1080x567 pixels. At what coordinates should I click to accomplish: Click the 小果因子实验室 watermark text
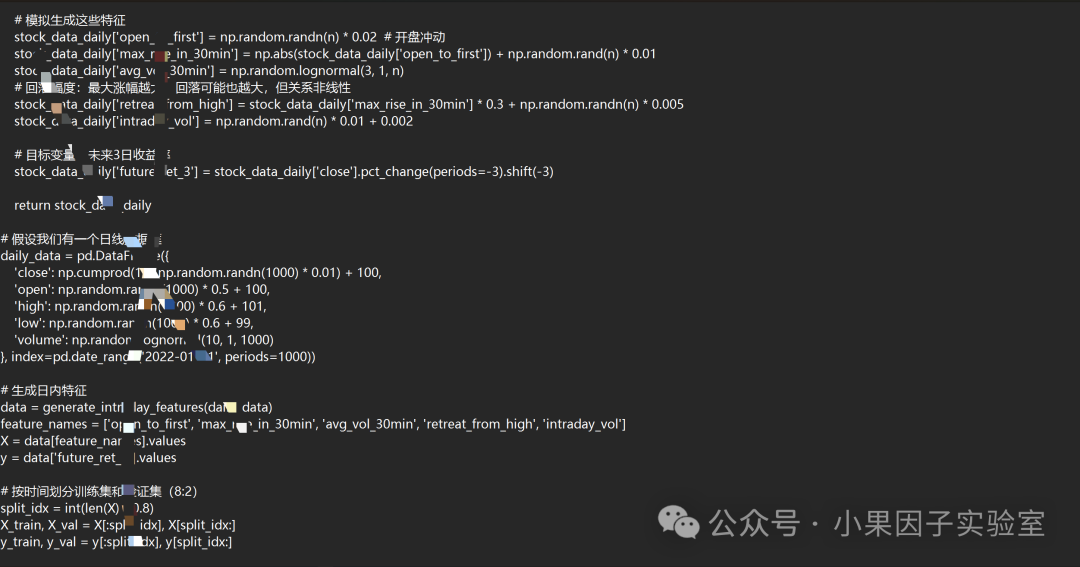click(939, 524)
